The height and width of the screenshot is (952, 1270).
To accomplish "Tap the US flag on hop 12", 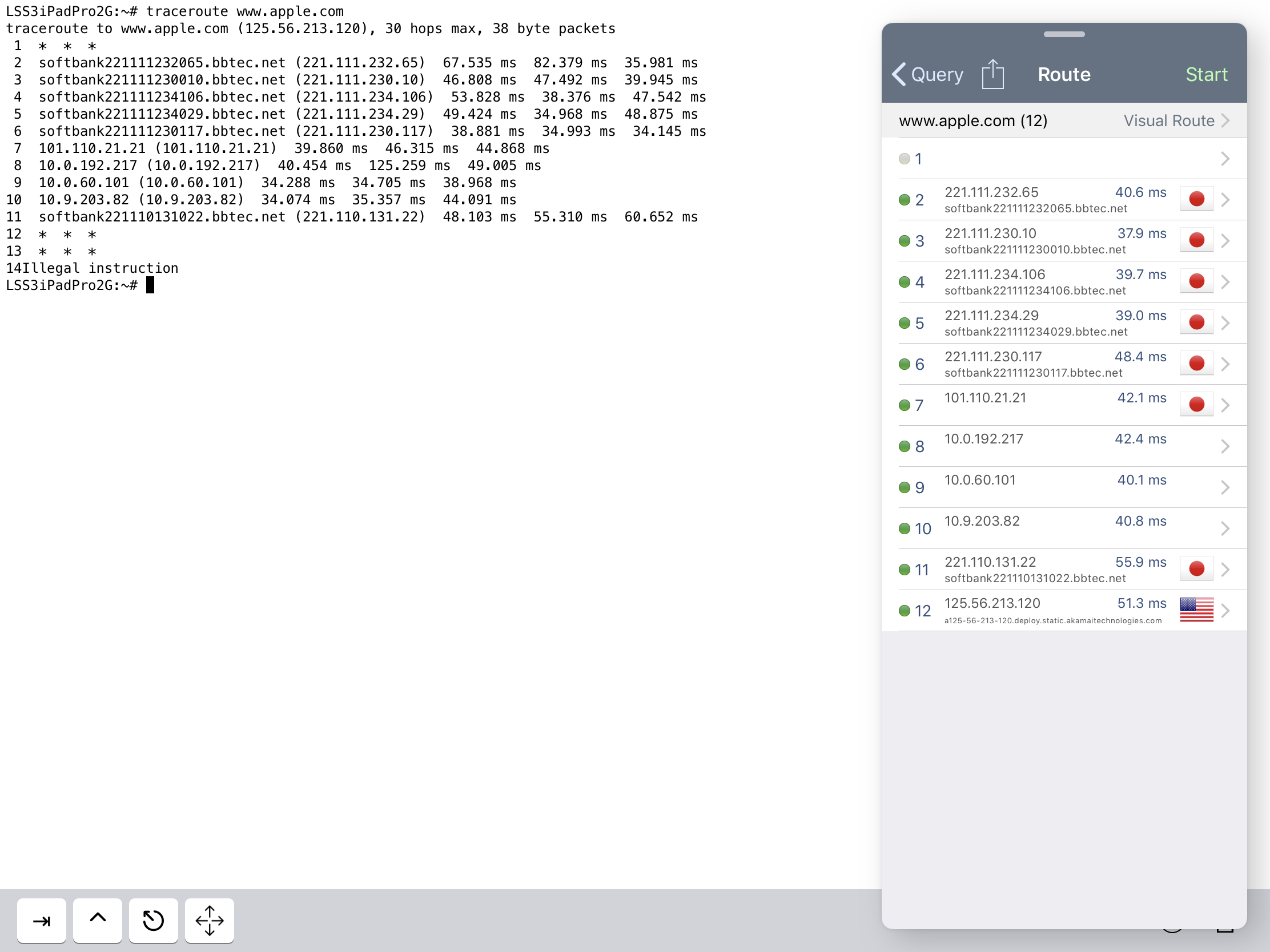I will [x=1196, y=610].
